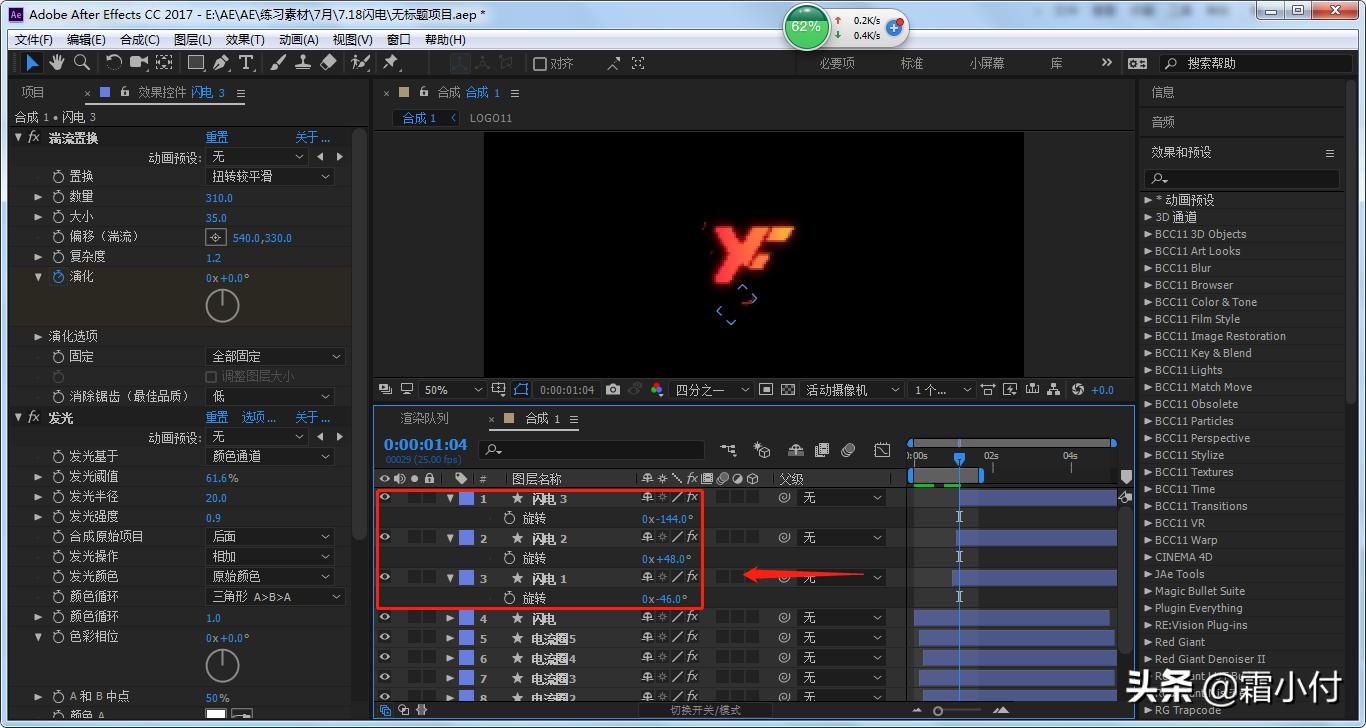Enable the 对齐 snapping checkbox
1366x728 pixels.
(x=540, y=64)
